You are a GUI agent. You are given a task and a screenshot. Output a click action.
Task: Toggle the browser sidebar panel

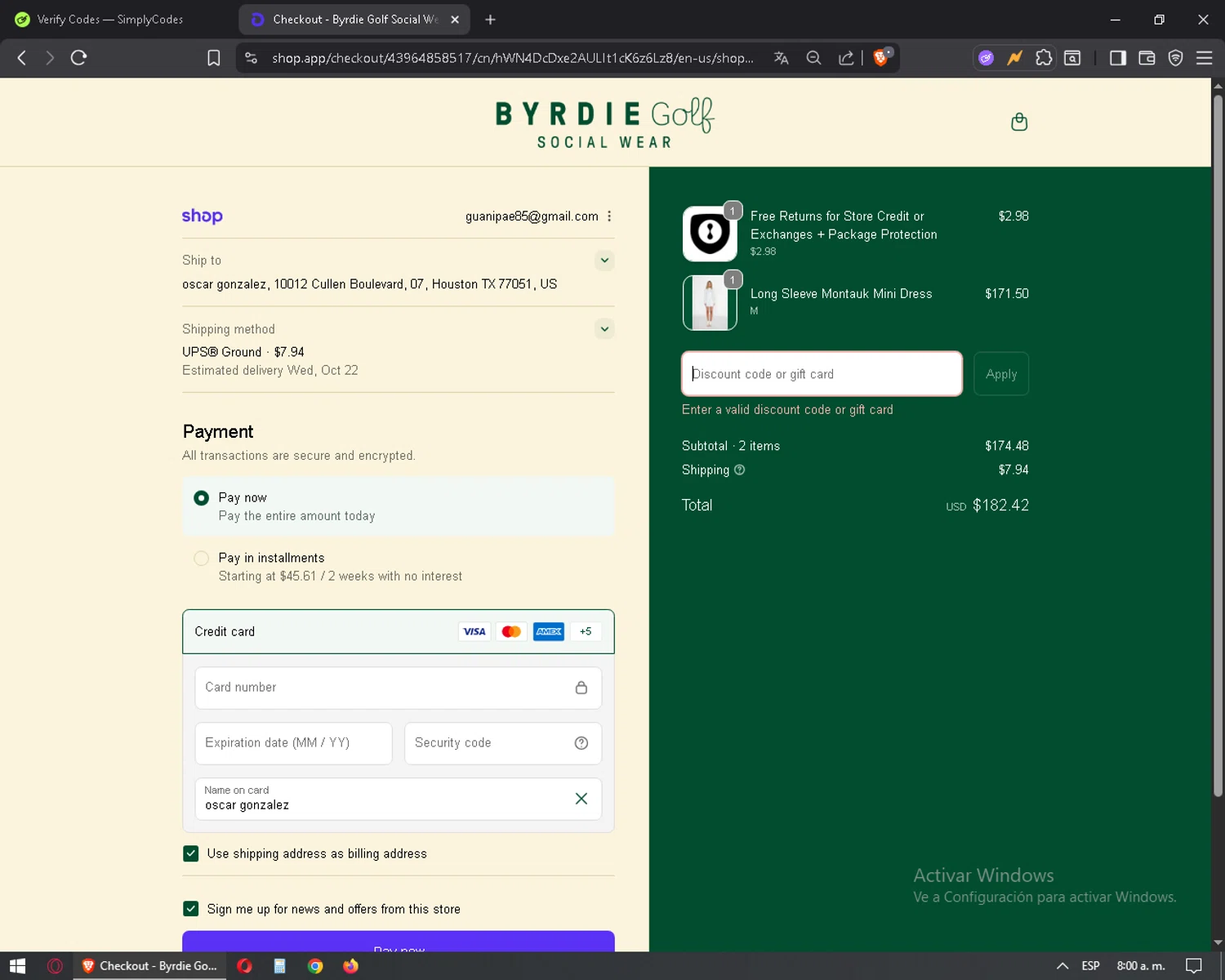pyautogui.click(x=1118, y=58)
